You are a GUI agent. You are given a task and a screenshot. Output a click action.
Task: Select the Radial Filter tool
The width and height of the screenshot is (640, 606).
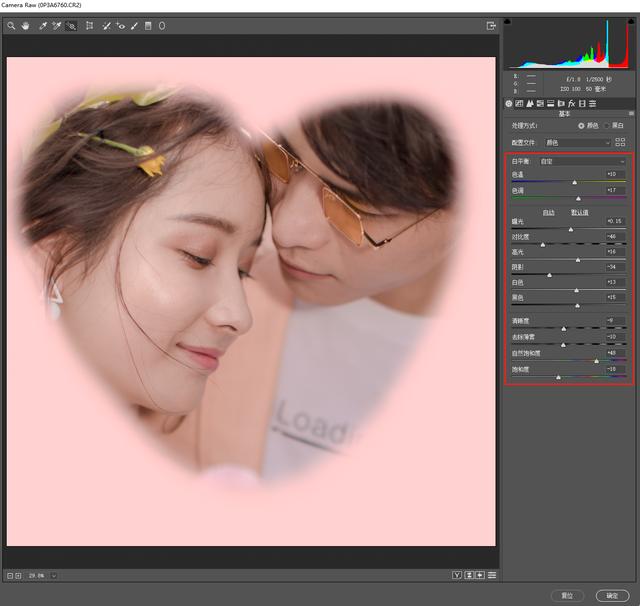[162, 26]
